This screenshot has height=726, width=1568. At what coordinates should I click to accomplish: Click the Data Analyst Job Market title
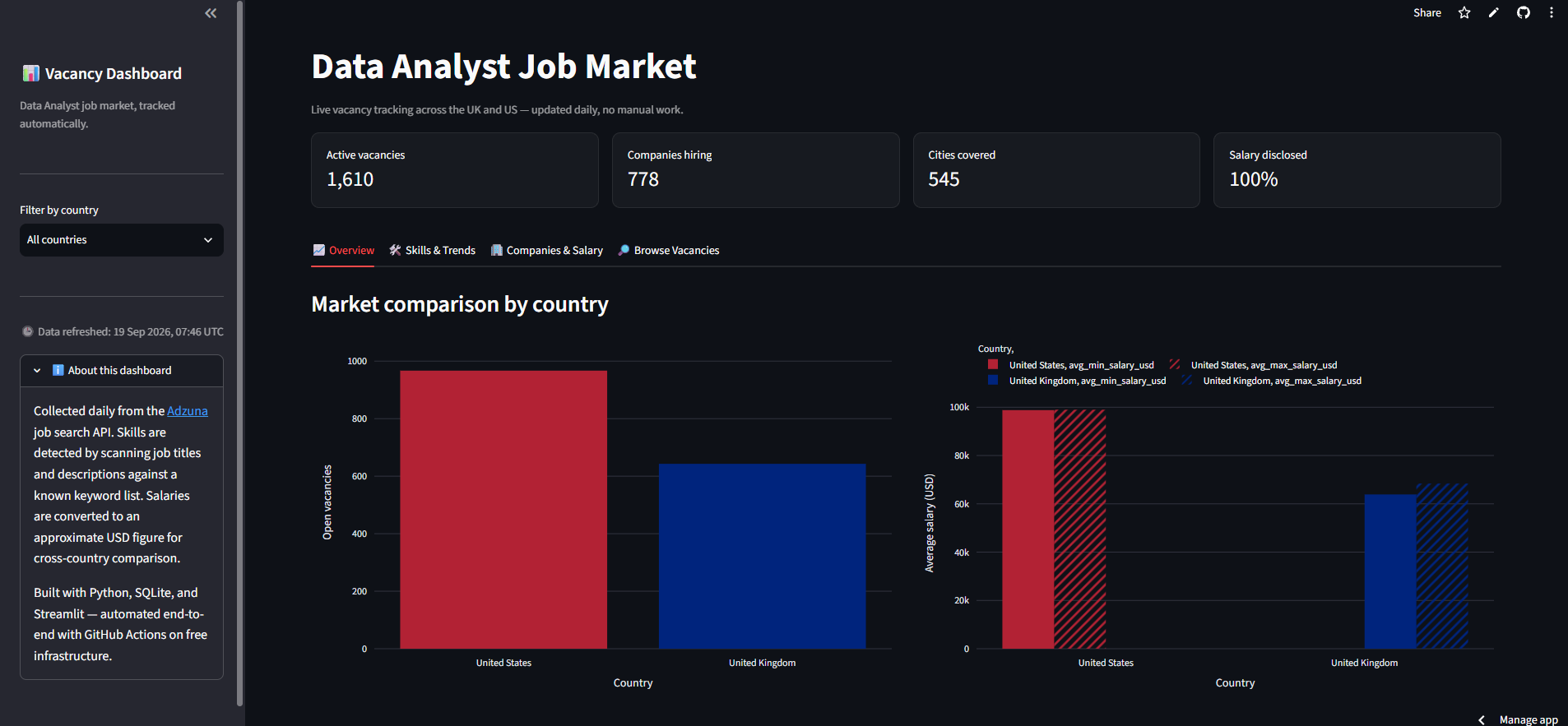[503, 67]
